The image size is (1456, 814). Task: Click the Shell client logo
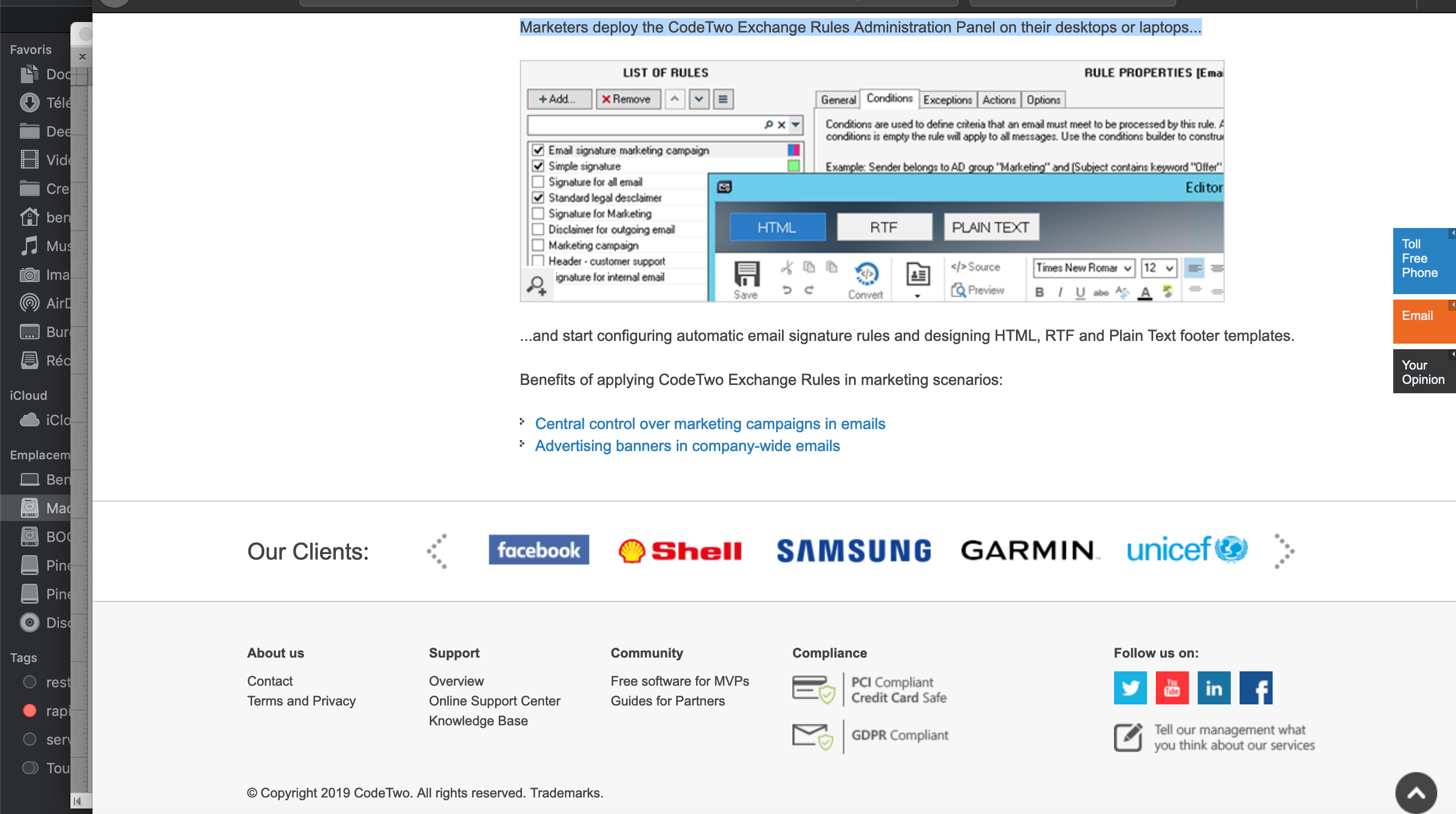(680, 551)
